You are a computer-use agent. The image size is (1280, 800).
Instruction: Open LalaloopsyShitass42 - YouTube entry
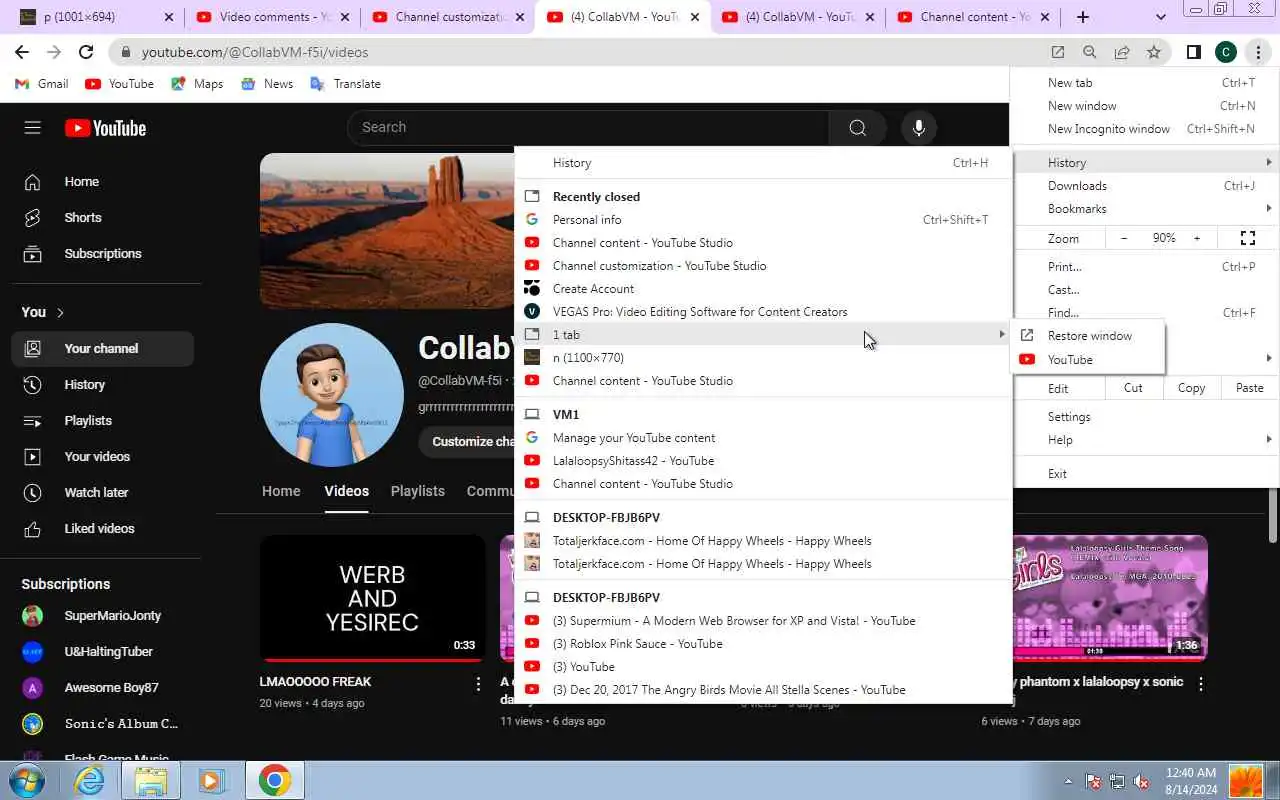(765, 461)
